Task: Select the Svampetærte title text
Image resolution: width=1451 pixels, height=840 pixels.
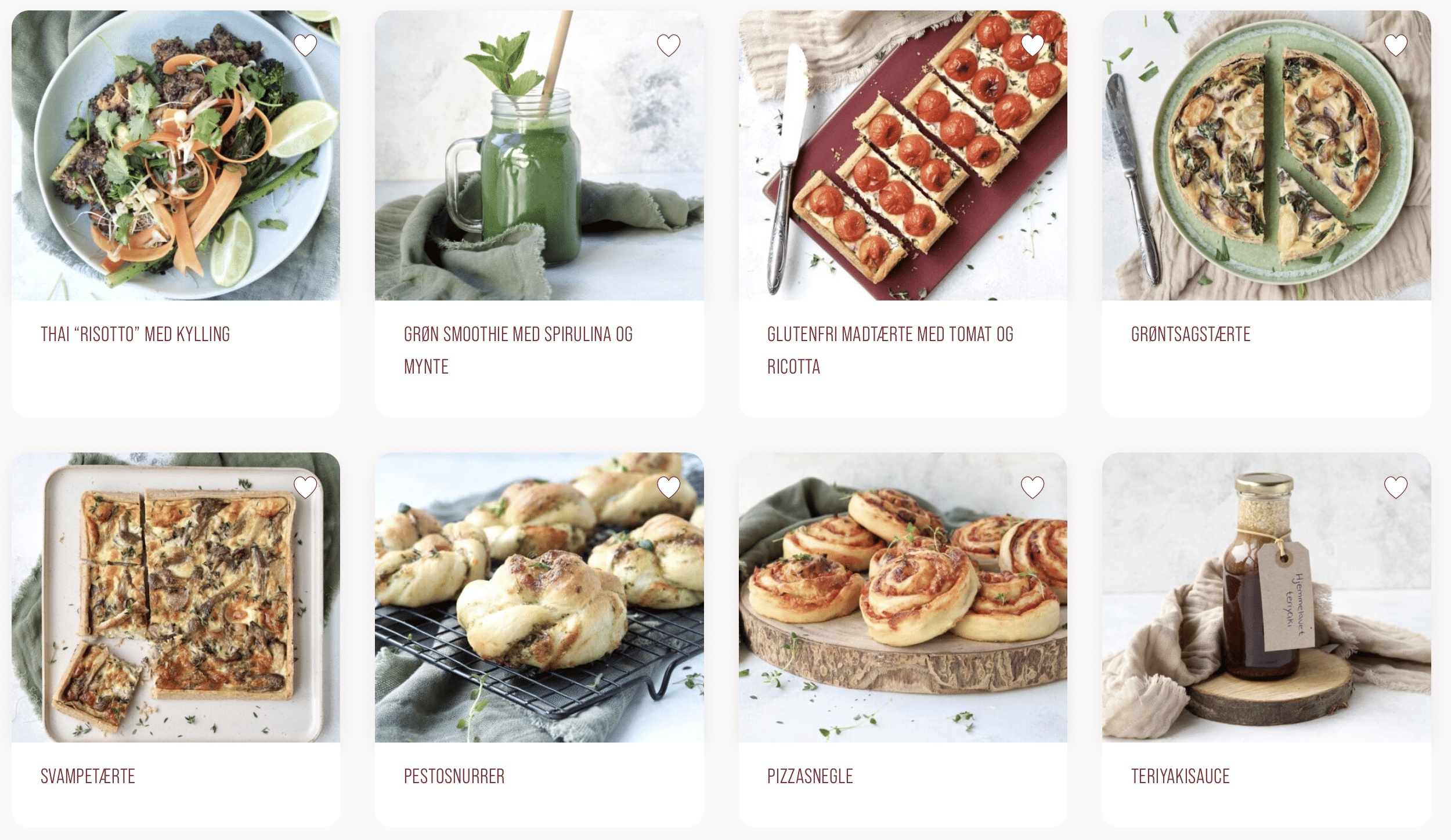Action: click(x=88, y=776)
